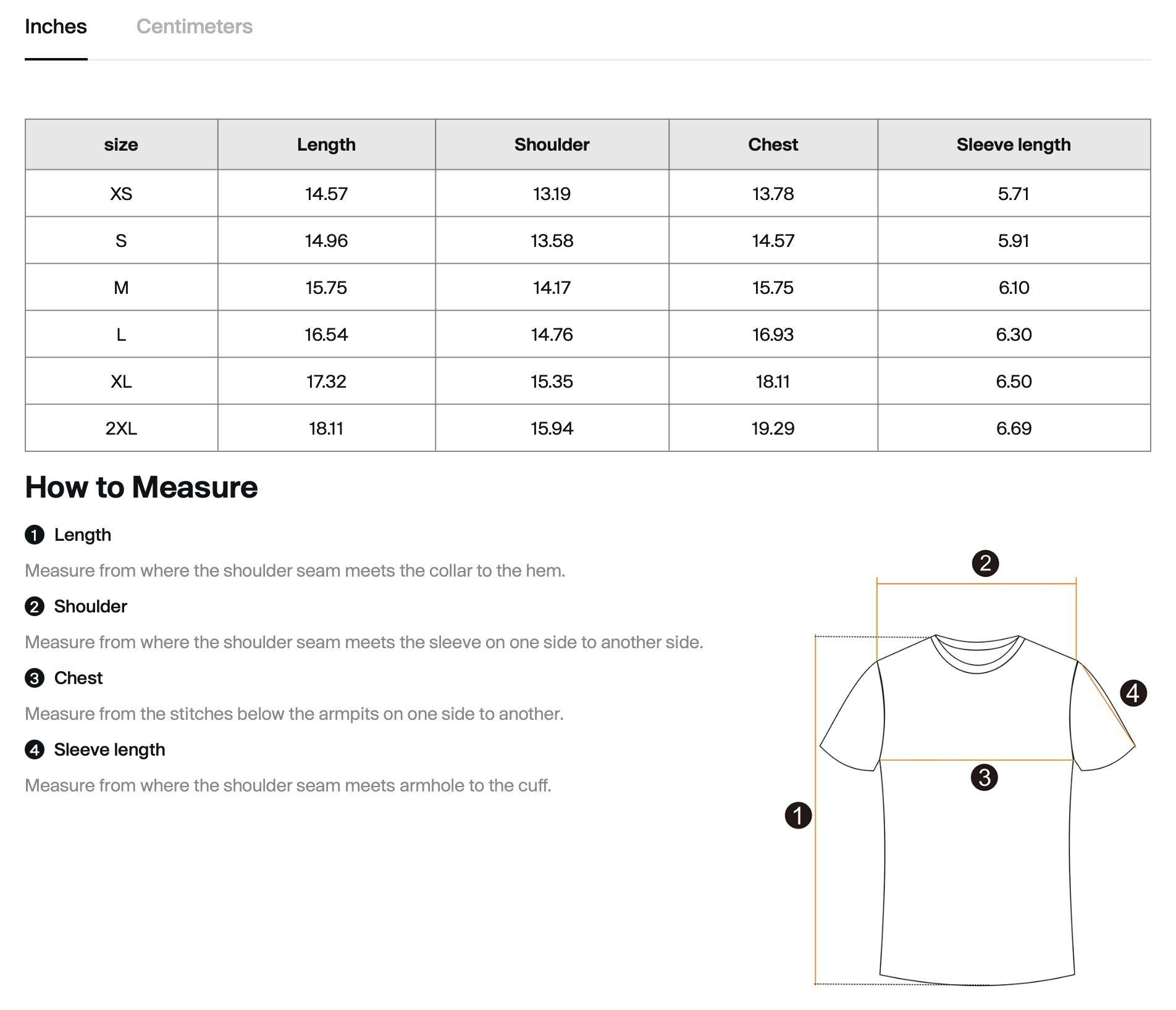
Task: Click the bullet 3 icon beside Chest heading
Action: tap(35, 678)
